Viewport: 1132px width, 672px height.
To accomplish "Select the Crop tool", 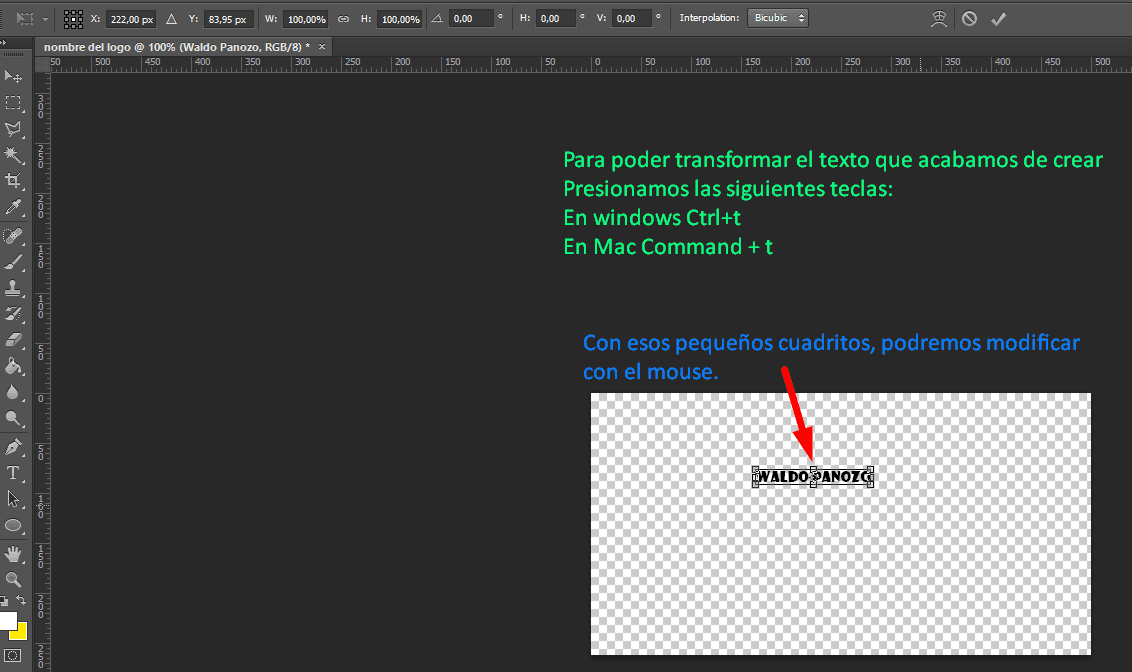I will pos(13,181).
